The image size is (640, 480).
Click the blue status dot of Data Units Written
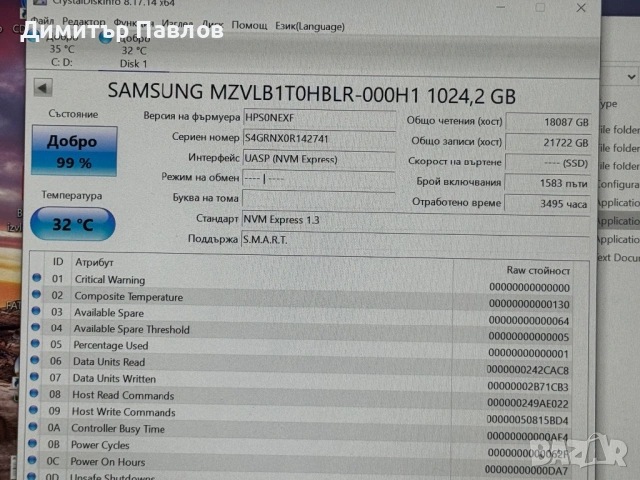tap(34, 376)
